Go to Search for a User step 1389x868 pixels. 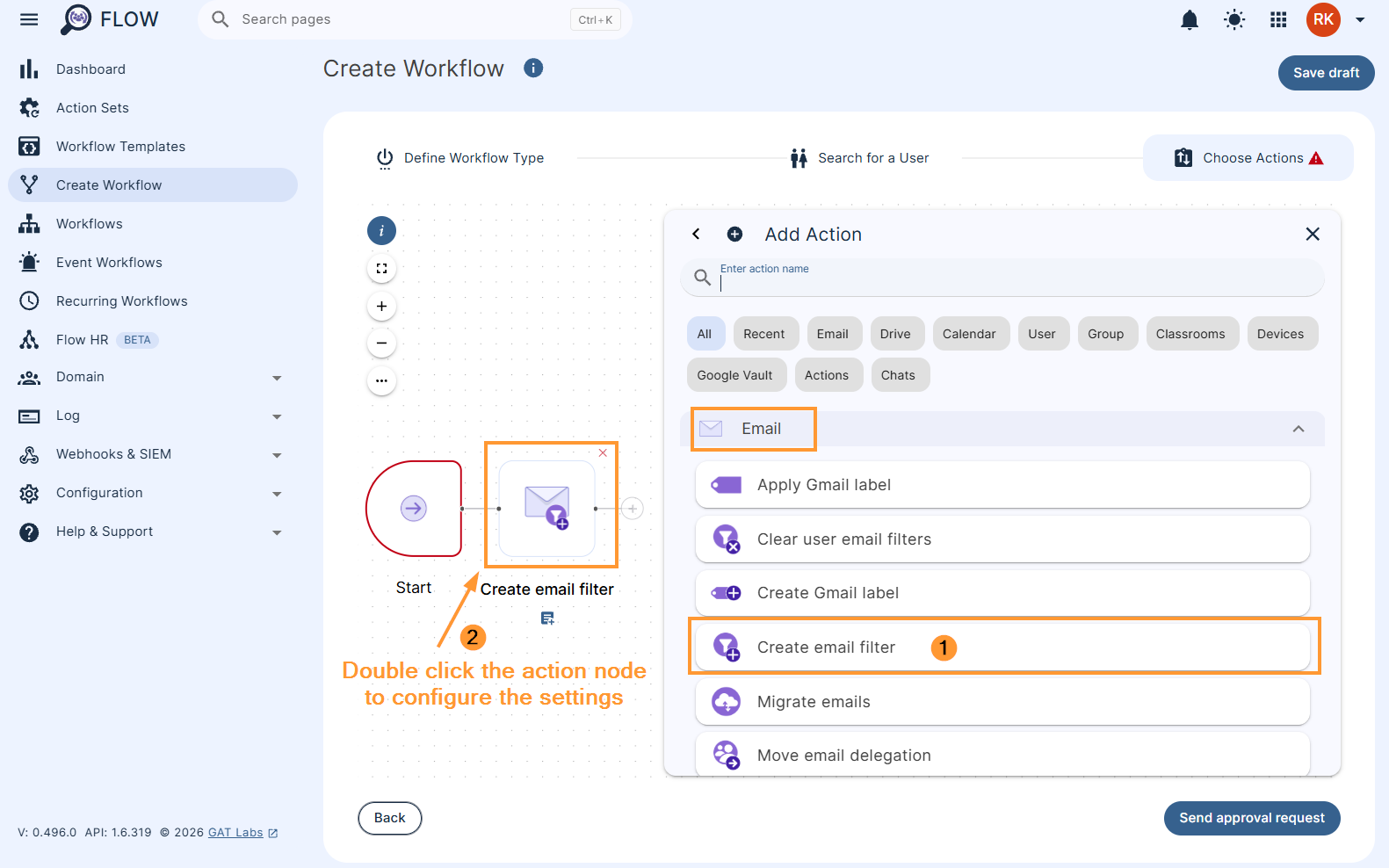pos(859,158)
